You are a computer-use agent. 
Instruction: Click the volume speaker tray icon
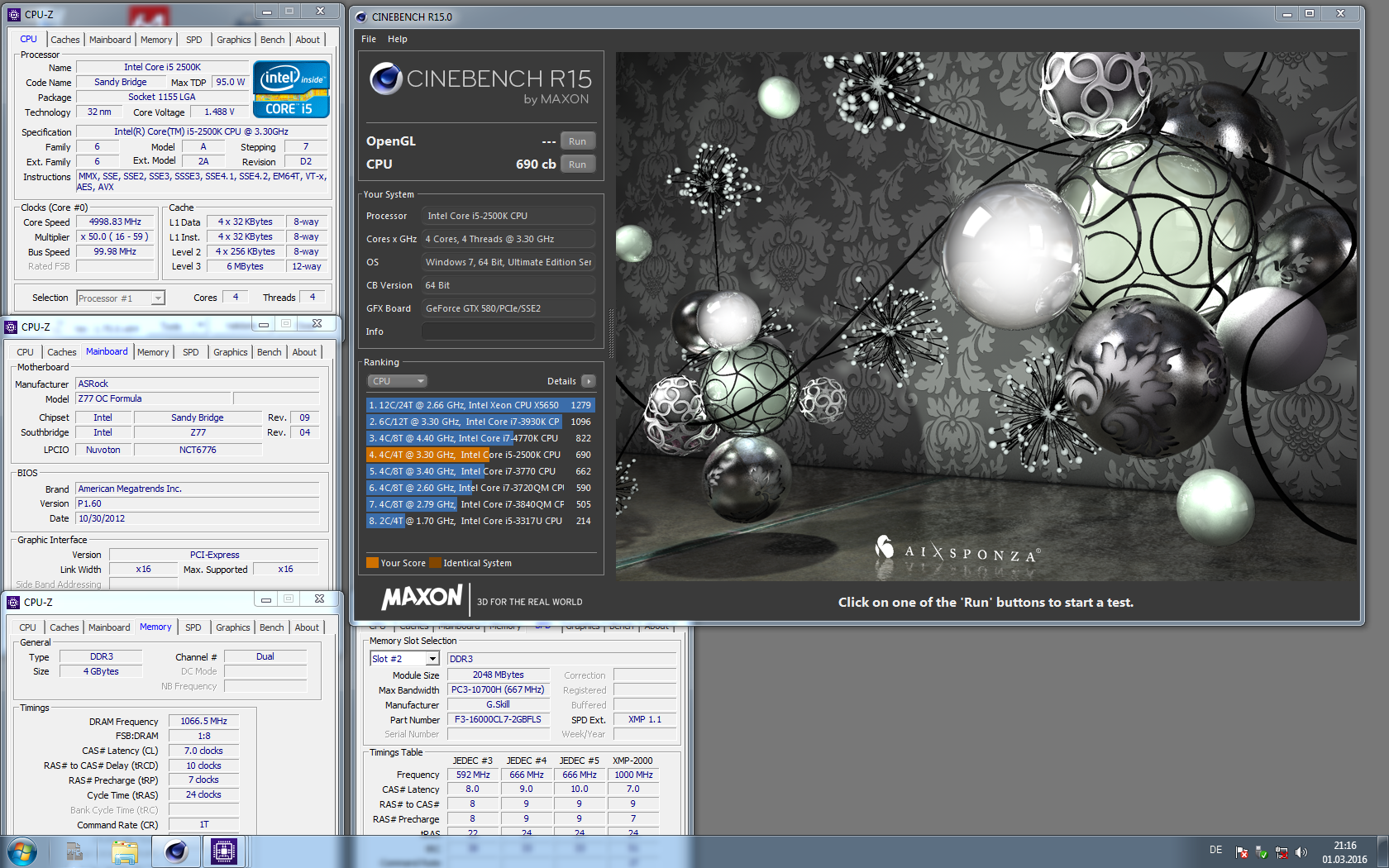tap(1301, 852)
